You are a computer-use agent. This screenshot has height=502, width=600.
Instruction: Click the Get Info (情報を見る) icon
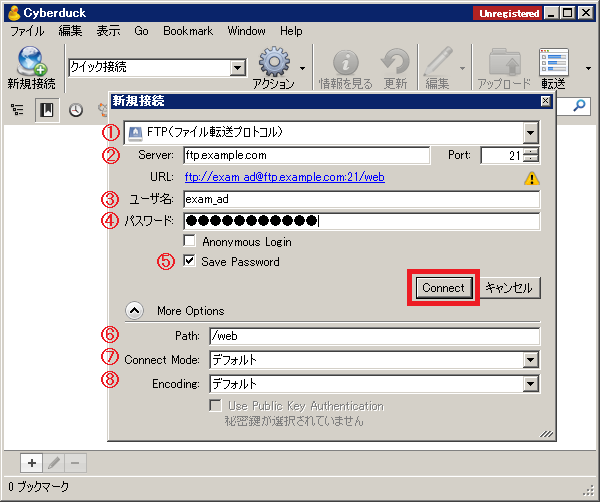pos(346,62)
